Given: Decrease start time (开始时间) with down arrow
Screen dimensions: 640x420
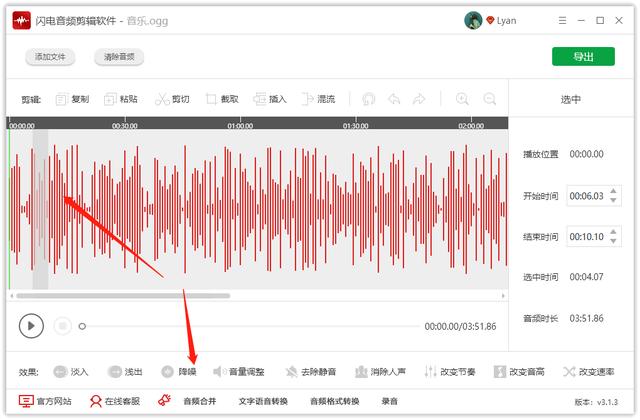Looking at the screenshot, I should point(613,200).
